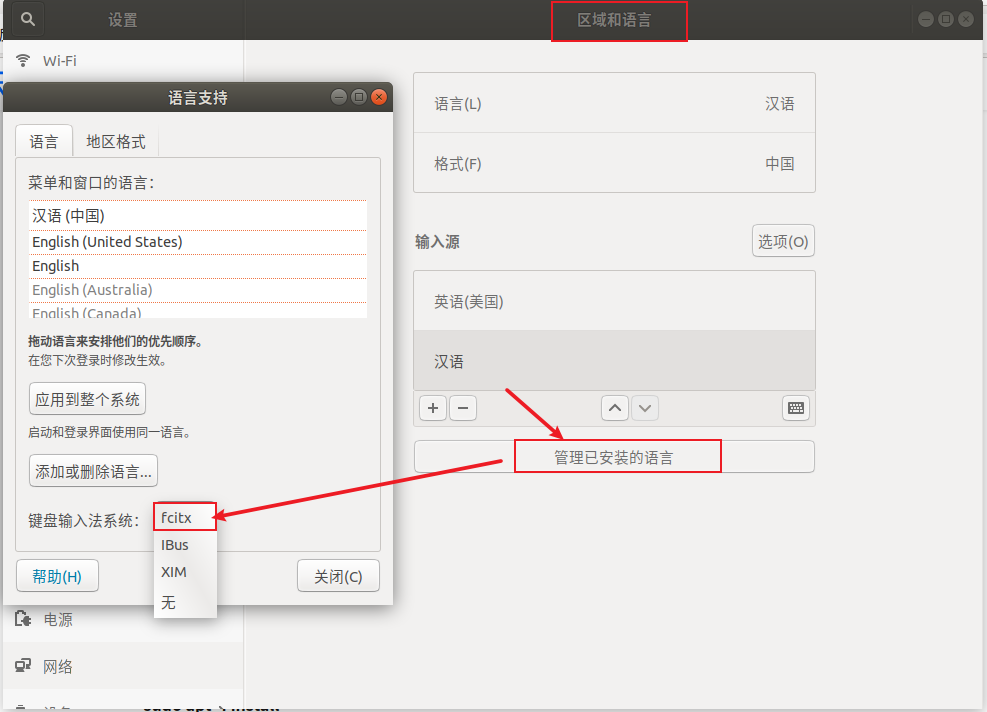
Task: Maximize the settings window
Action: [945, 20]
